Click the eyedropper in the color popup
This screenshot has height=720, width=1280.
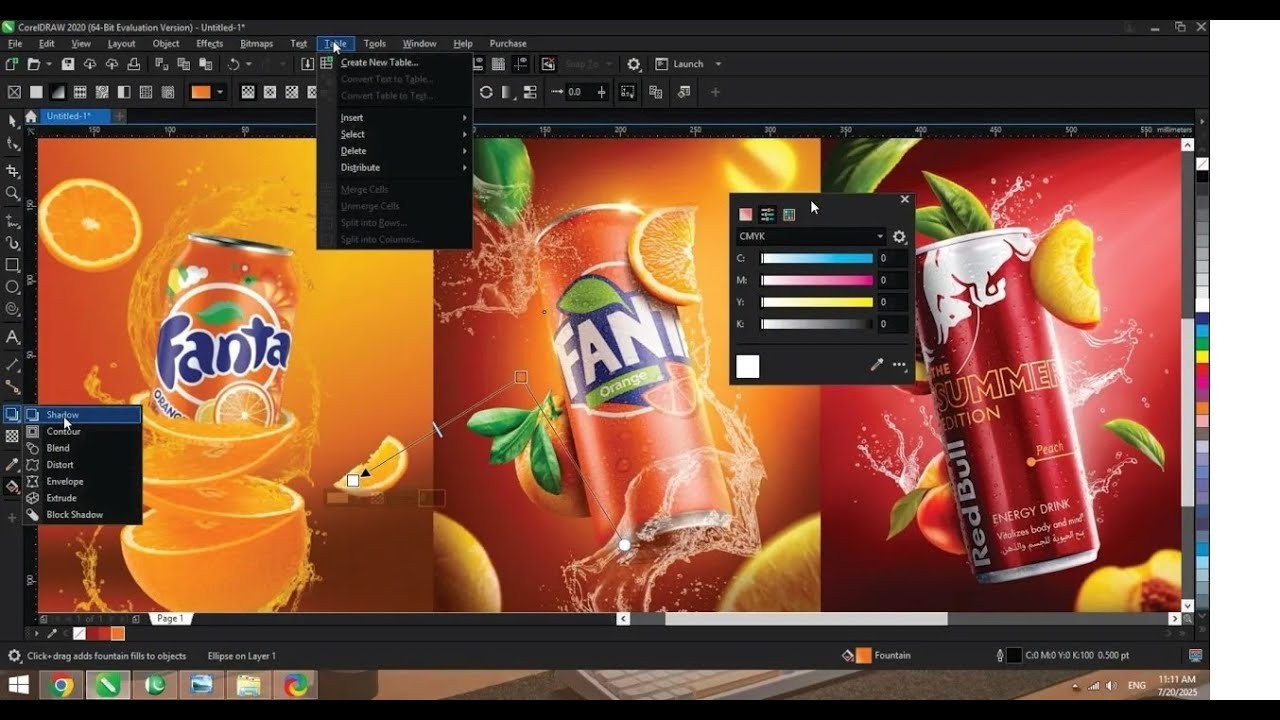877,365
